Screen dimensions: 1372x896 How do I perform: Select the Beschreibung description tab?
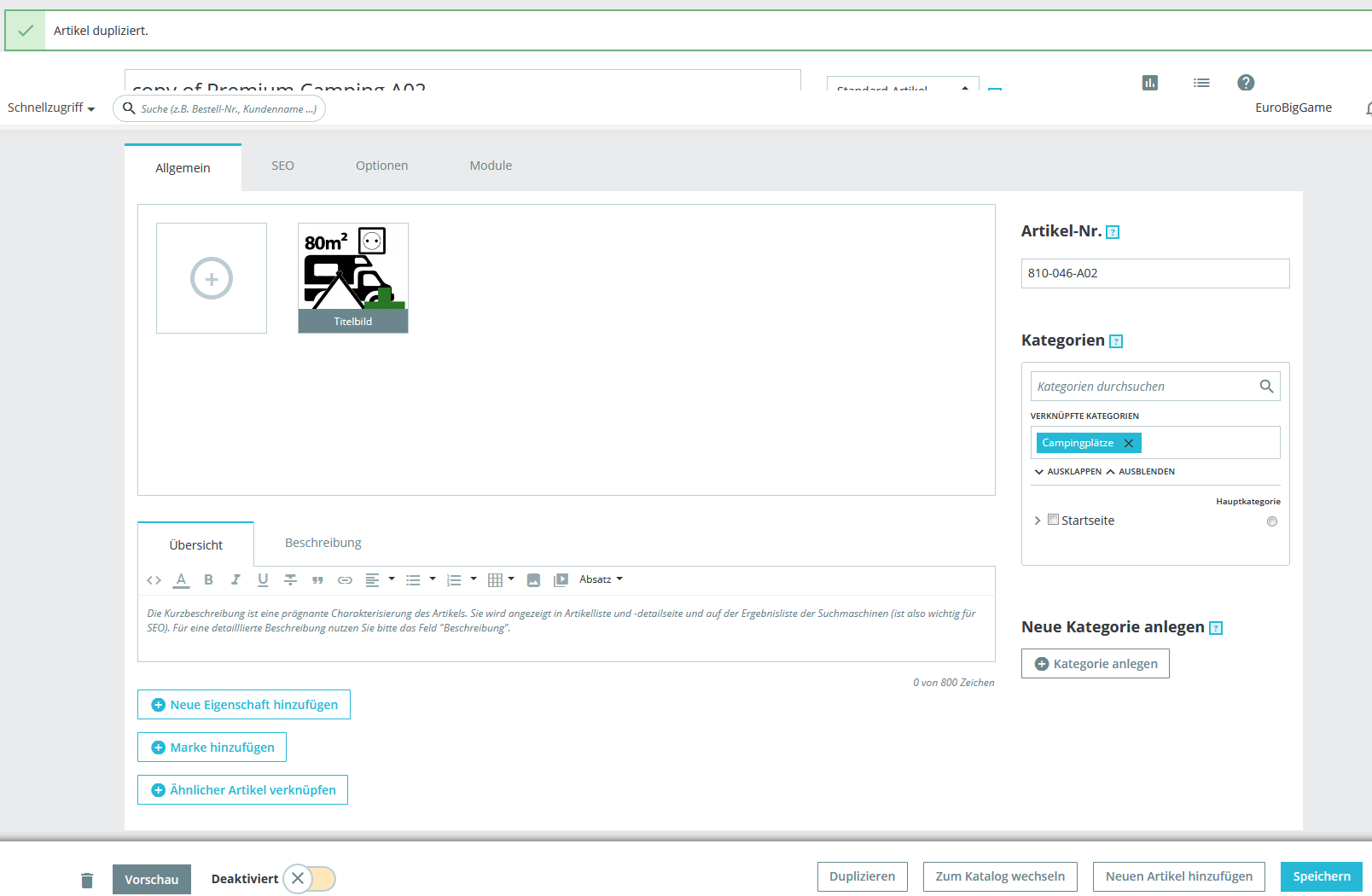(323, 543)
